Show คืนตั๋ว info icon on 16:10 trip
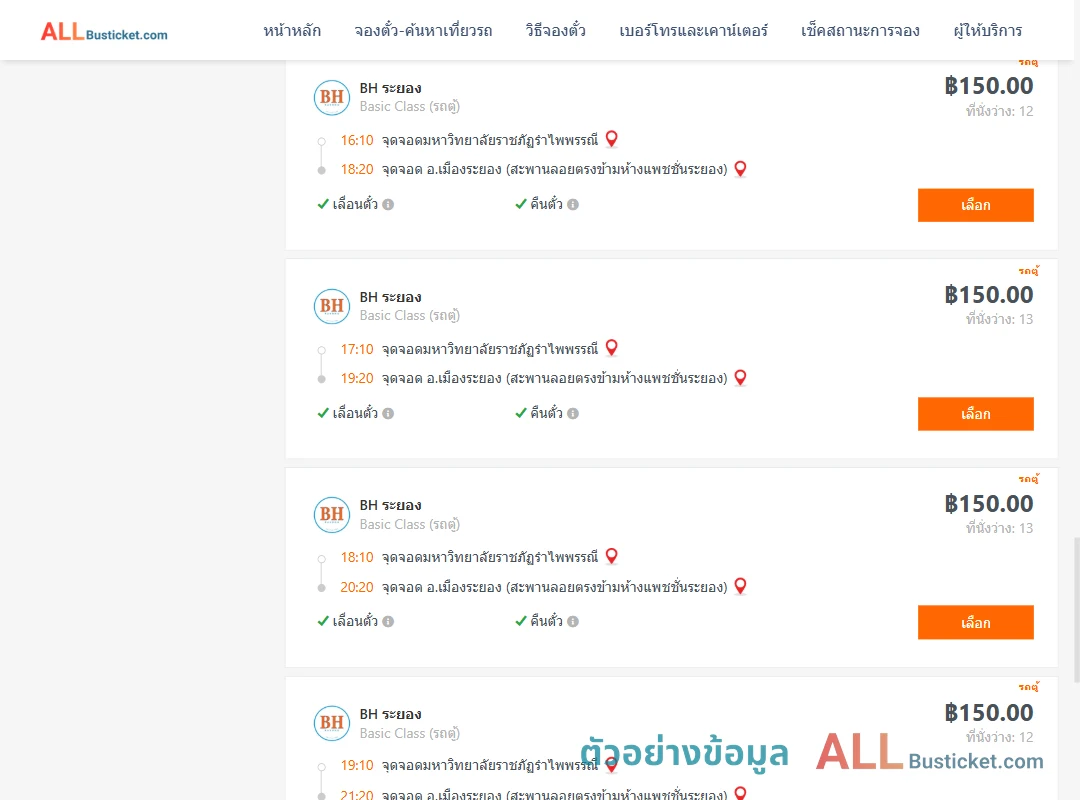This screenshot has height=800, width=1080. pyautogui.click(x=572, y=205)
